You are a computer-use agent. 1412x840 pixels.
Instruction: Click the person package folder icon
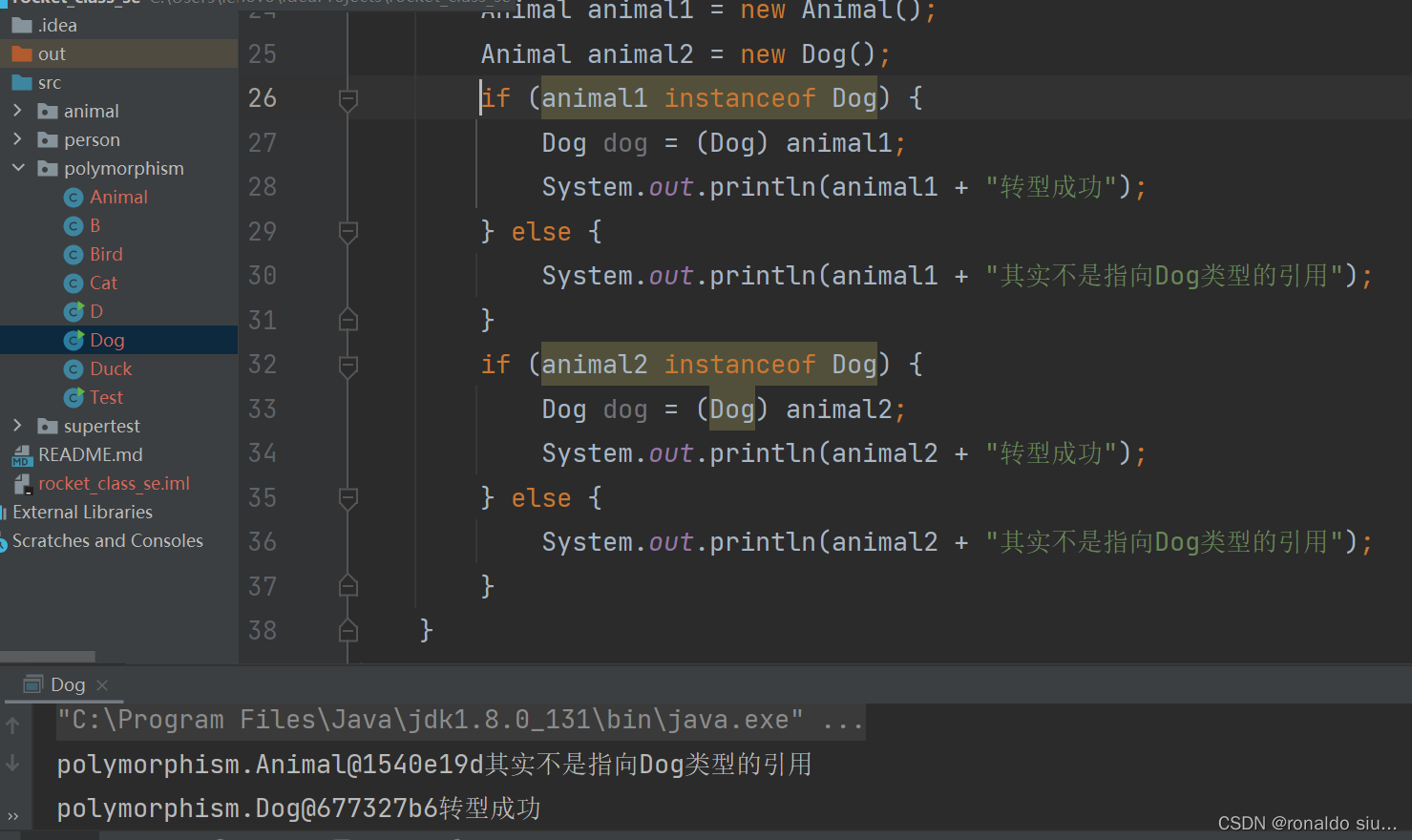point(48,140)
